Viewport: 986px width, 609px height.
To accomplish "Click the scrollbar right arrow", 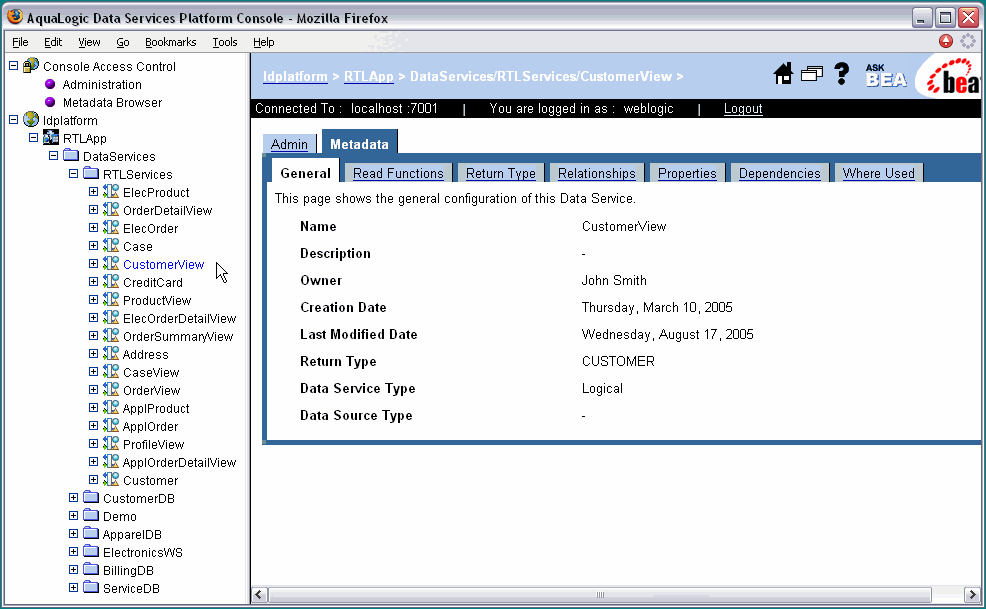I will (972, 595).
